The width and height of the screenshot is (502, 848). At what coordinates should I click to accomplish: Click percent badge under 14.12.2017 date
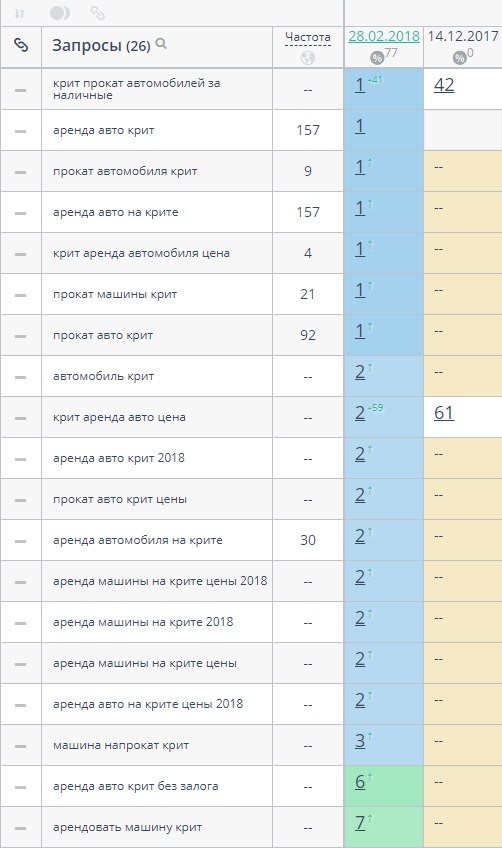(x=460, y=57)
